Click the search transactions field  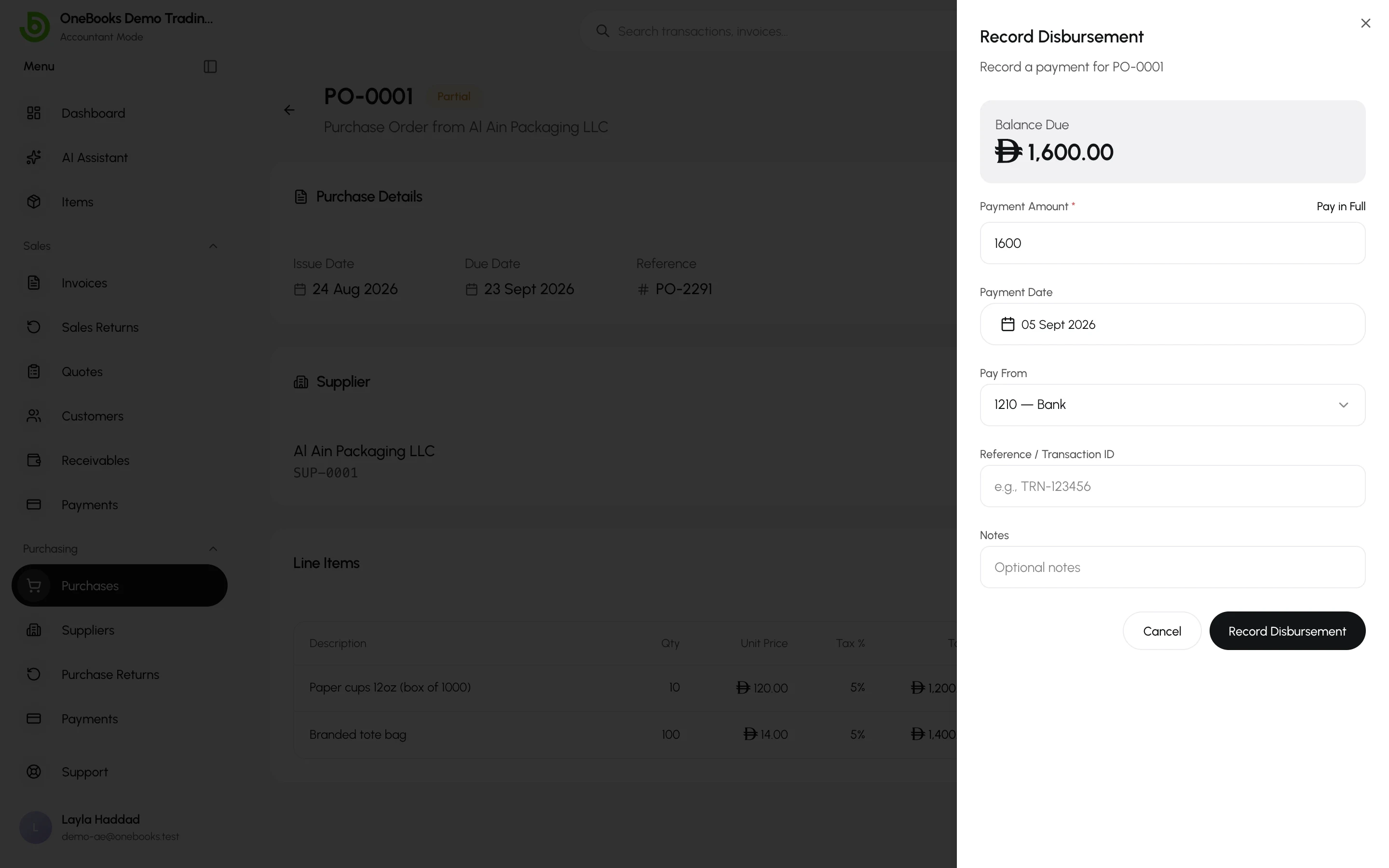(769, 31)
